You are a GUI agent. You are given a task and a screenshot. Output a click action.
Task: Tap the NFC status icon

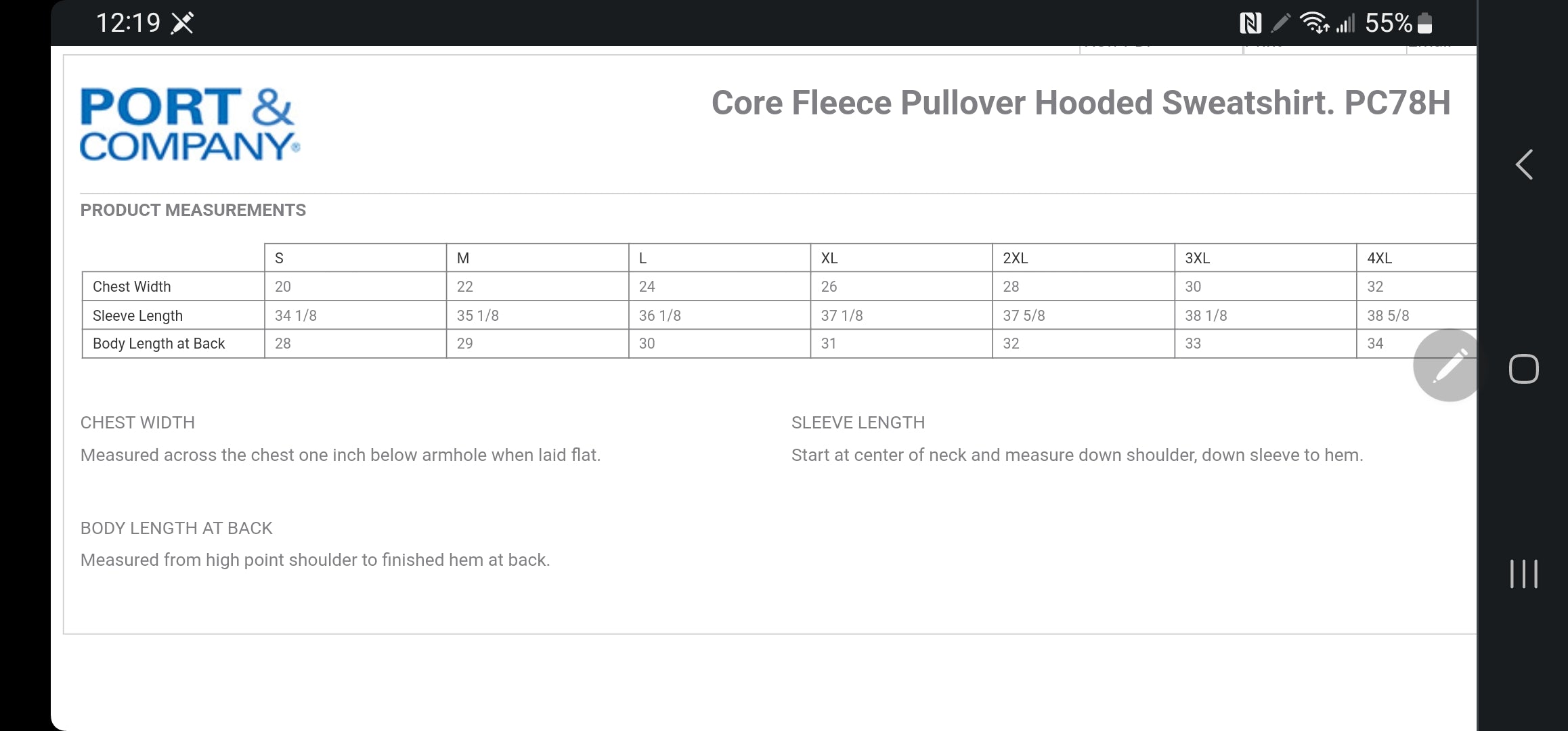[x=1250, y=24]
